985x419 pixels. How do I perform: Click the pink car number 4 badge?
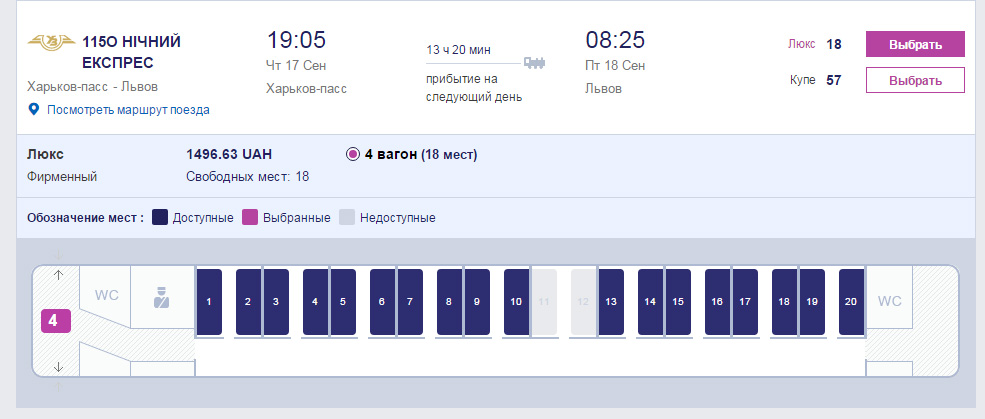tap(56, 321)
